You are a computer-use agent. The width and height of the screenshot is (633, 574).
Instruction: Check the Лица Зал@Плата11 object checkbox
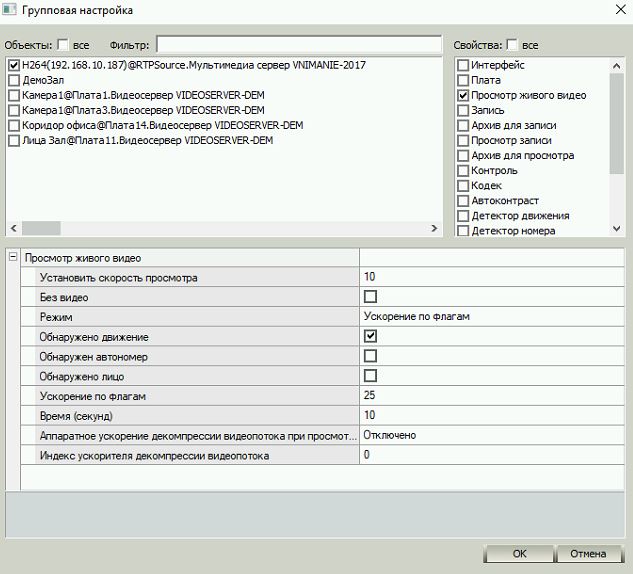(14, 140)
